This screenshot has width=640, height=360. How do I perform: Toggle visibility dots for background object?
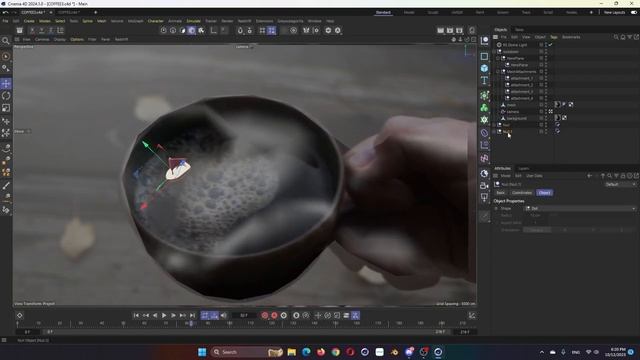click(x=546, y=118)
